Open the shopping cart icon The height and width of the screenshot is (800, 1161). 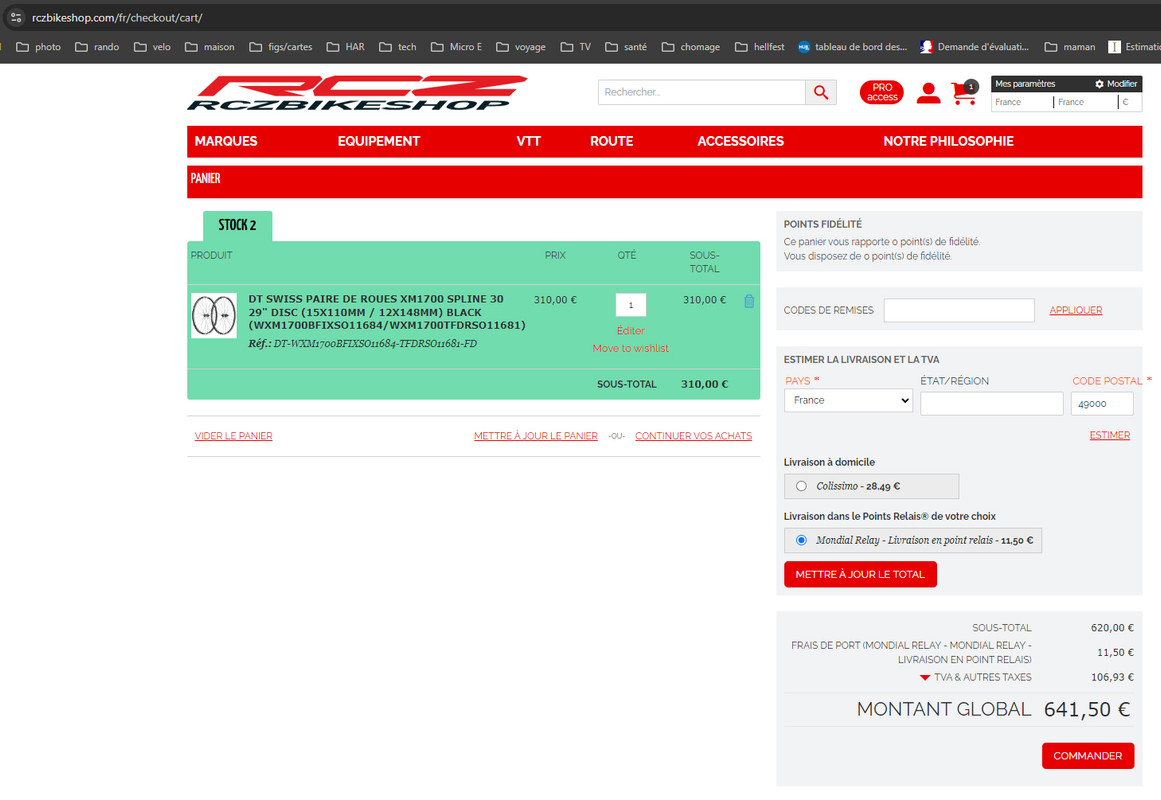coord(964,93)
